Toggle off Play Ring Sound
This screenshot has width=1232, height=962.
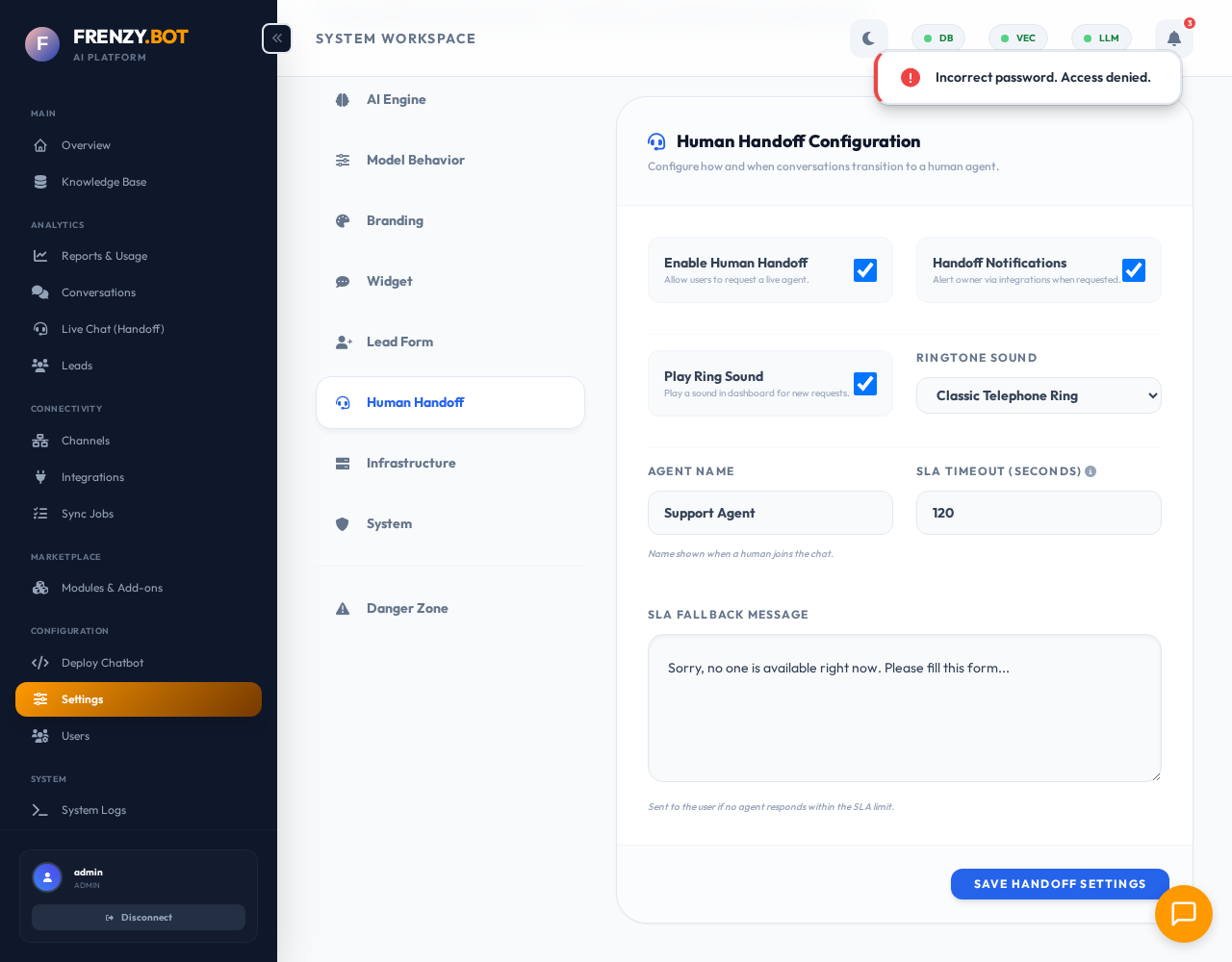click(x=864, y=383)
